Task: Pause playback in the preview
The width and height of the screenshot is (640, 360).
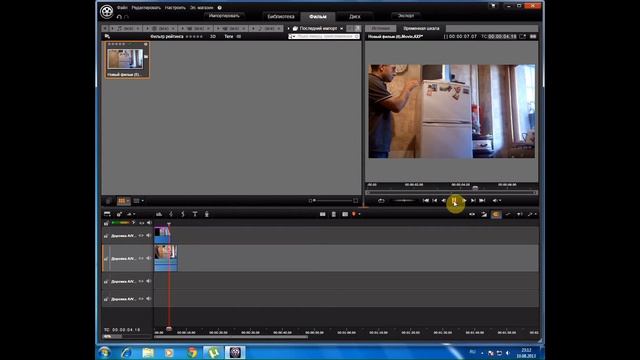Action: [x=454, y=200]
